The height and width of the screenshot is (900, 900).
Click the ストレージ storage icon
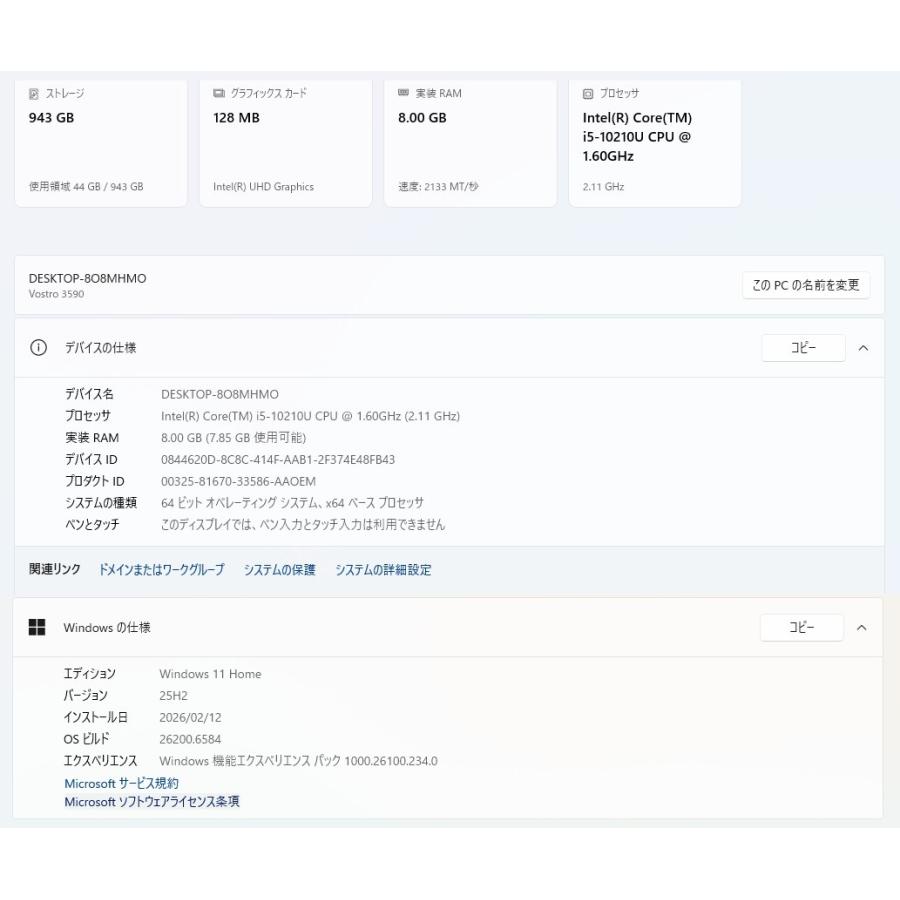click(35, 93)
